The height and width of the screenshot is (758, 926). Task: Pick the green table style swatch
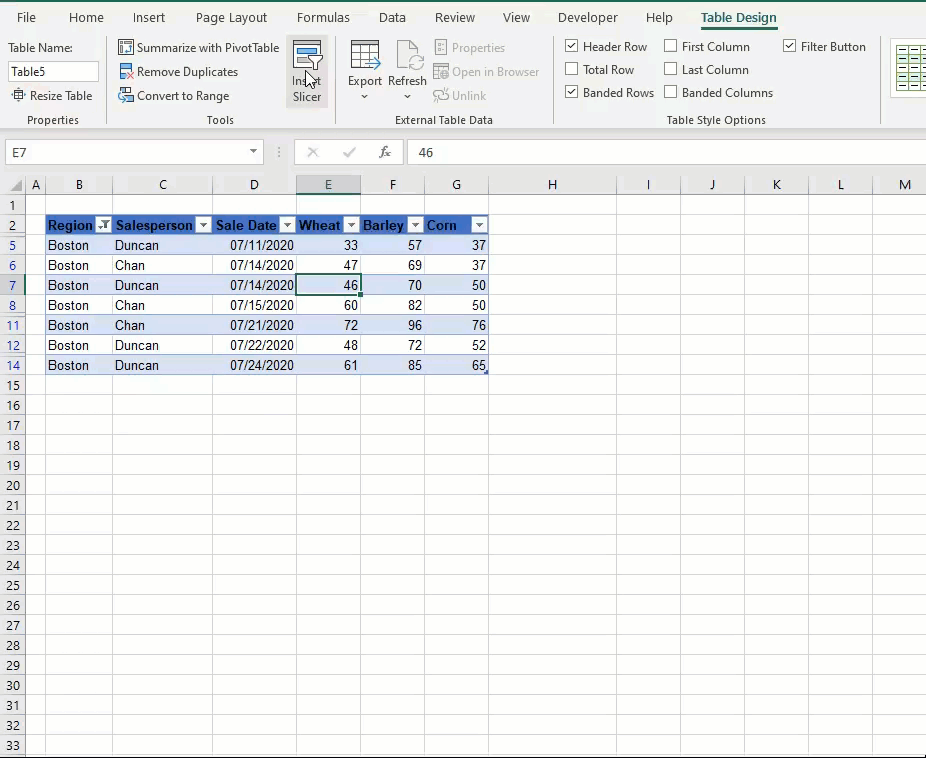tap(909, 70)
